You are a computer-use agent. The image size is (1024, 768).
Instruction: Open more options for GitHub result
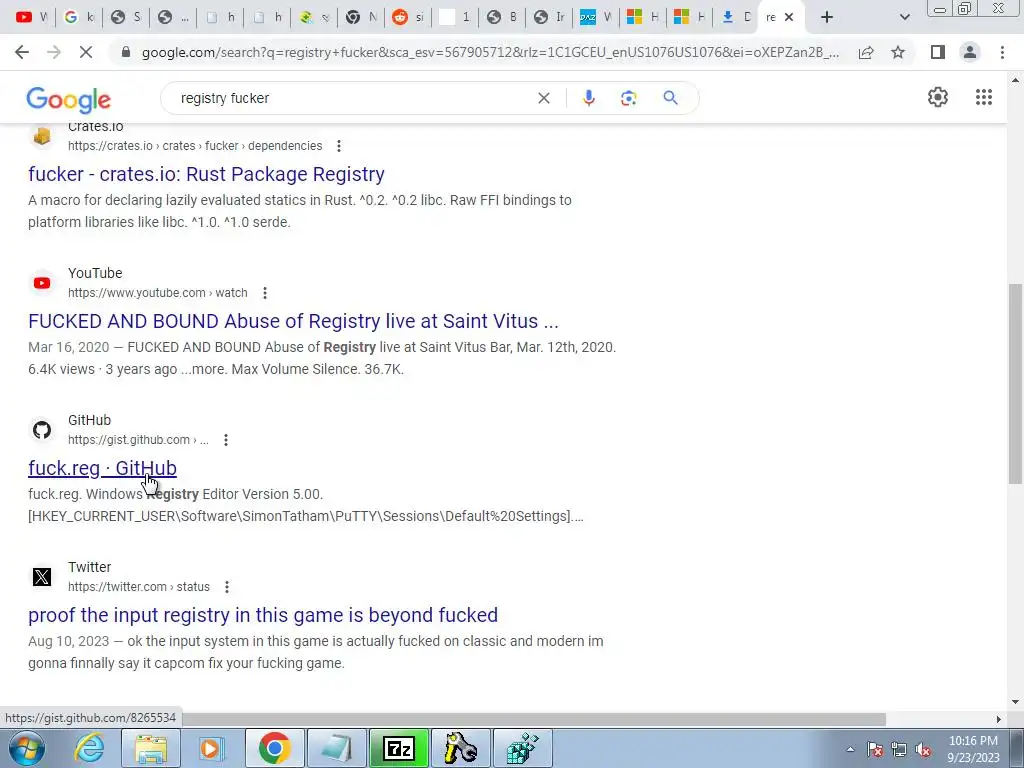click(x=225, y=440)
